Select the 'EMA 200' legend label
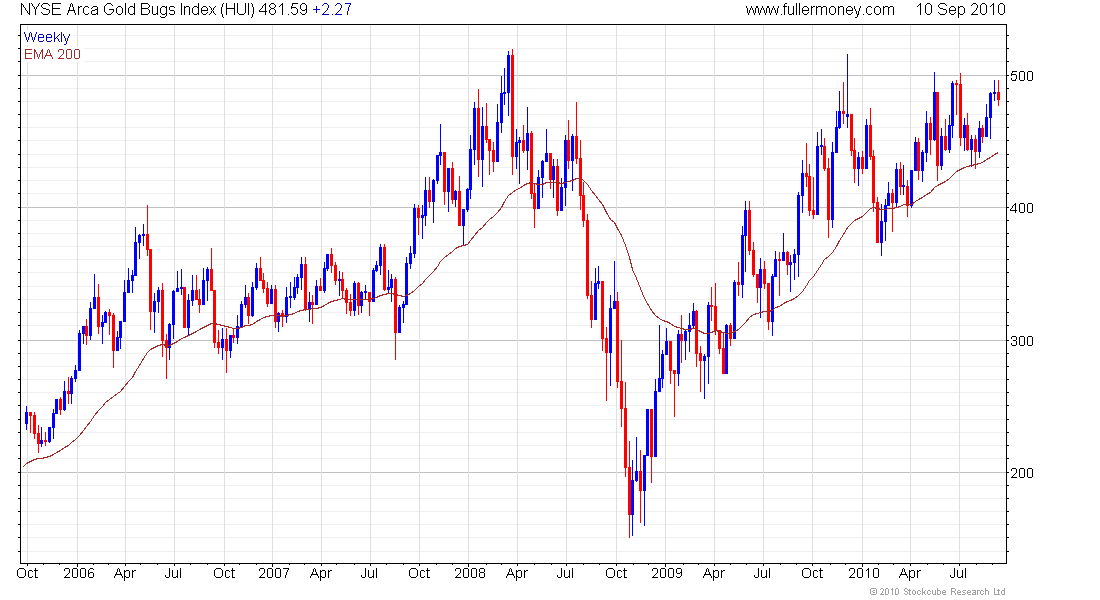 click(x=53, y=54)
